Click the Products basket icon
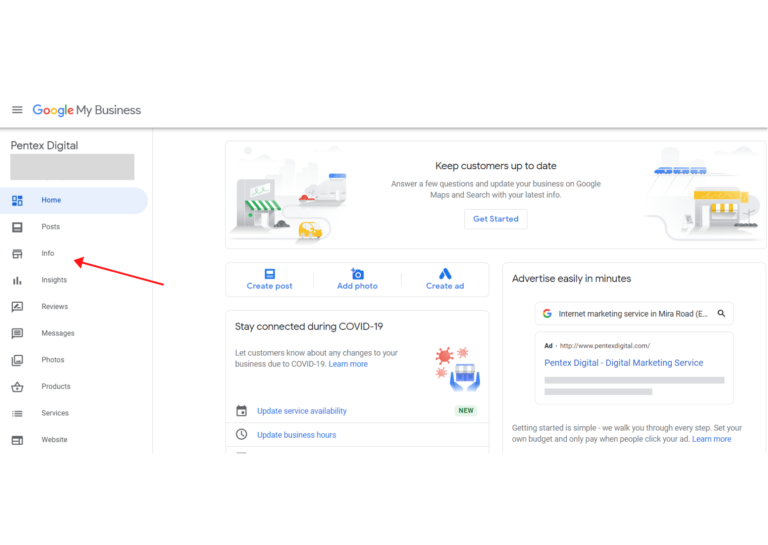The height and width of the screenshot is (545, 768). pos(17,386)
